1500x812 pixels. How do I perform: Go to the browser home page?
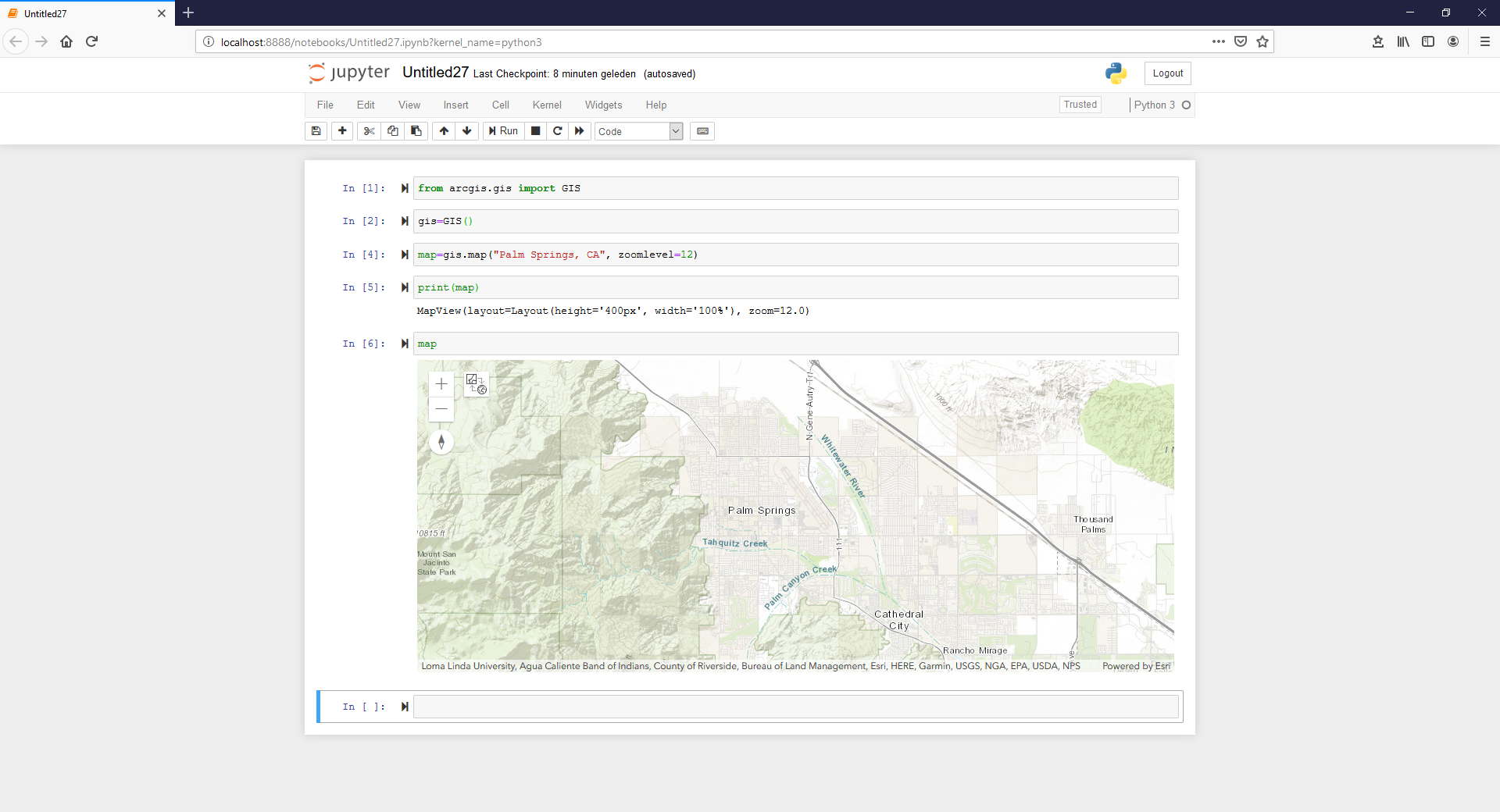[66, 41]
